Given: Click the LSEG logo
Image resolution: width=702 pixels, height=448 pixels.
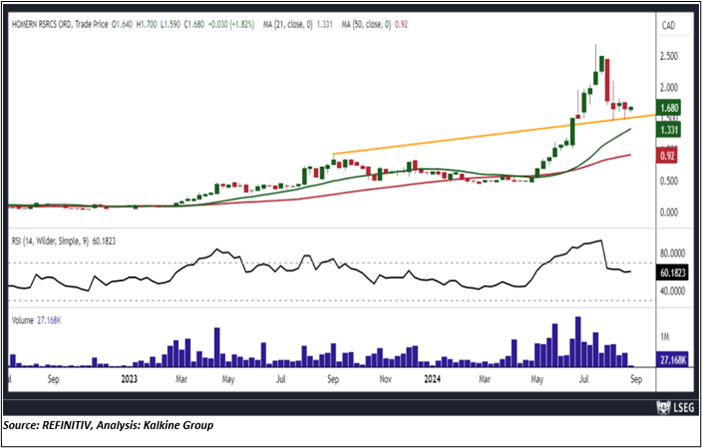Looking at the screenshot, I should click(x=675, y=407).
